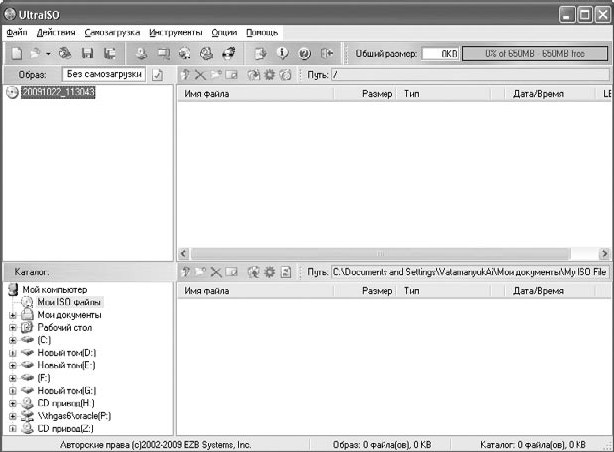
Task: Click the delete X icon in image pane
Action: 201,75
